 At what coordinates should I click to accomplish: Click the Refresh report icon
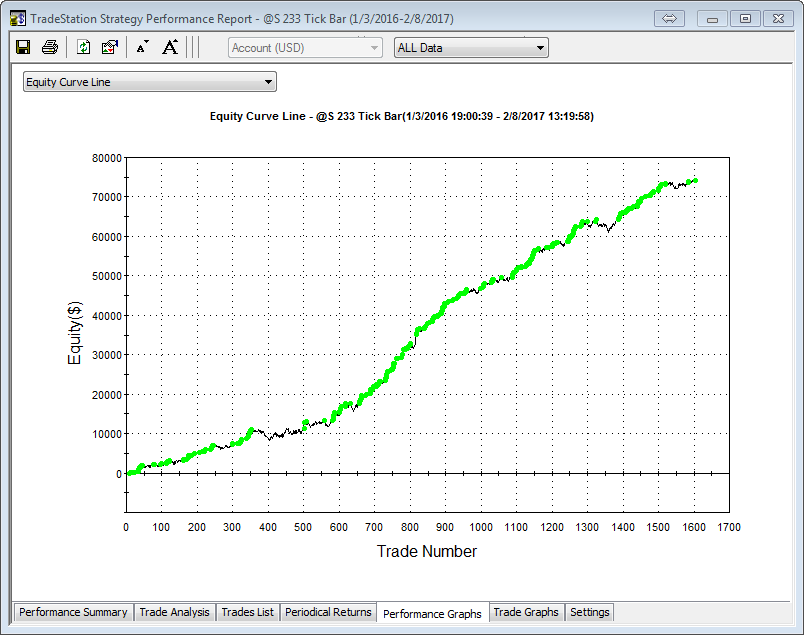(84, 47)
